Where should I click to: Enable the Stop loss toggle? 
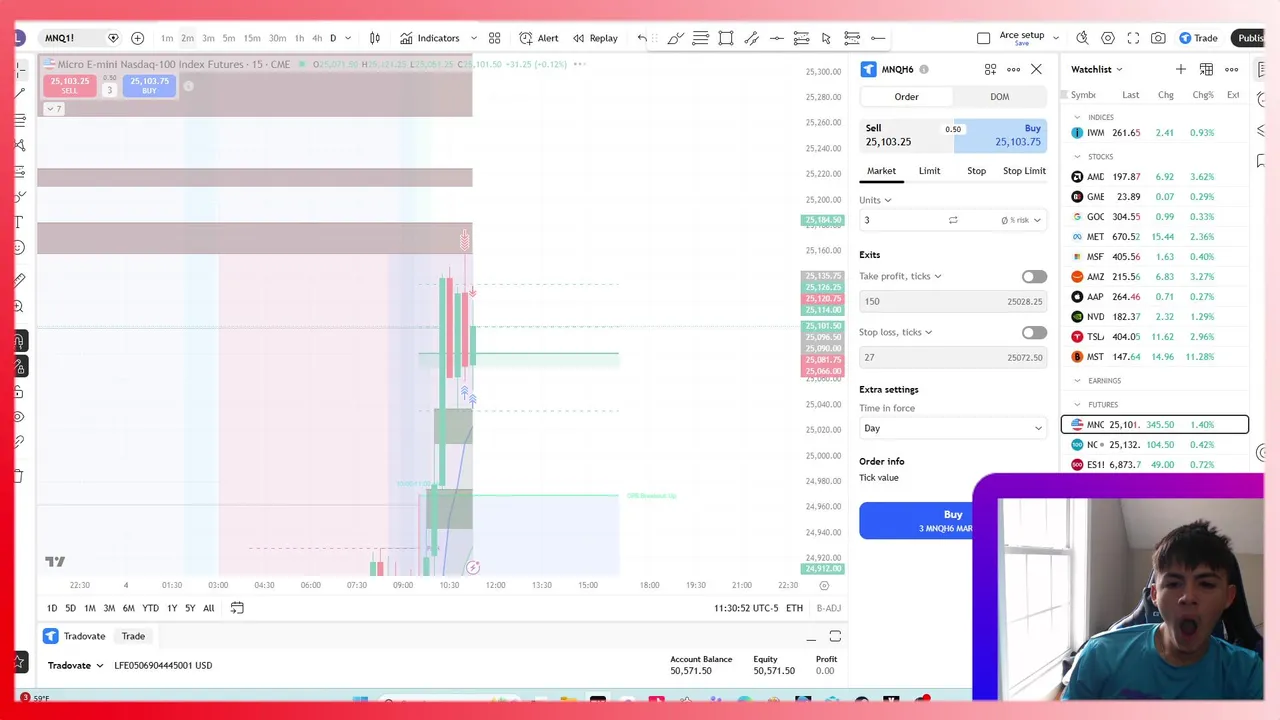[1034, 332]
